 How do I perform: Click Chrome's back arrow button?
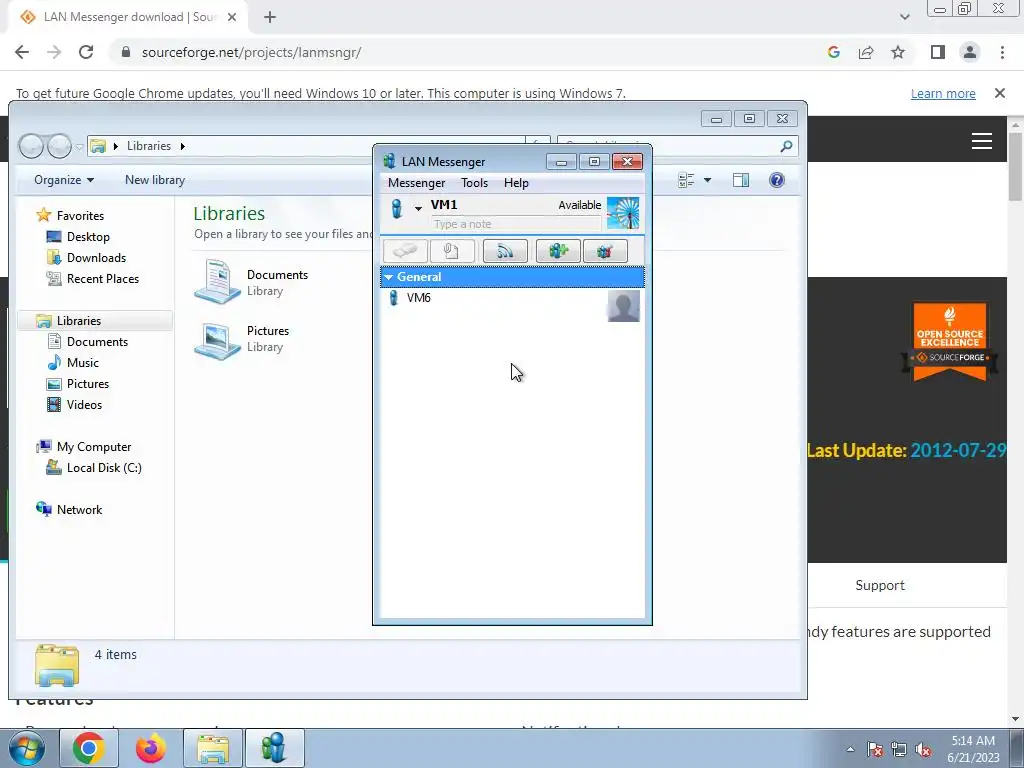pyautogui.click(x=22, y=52)
